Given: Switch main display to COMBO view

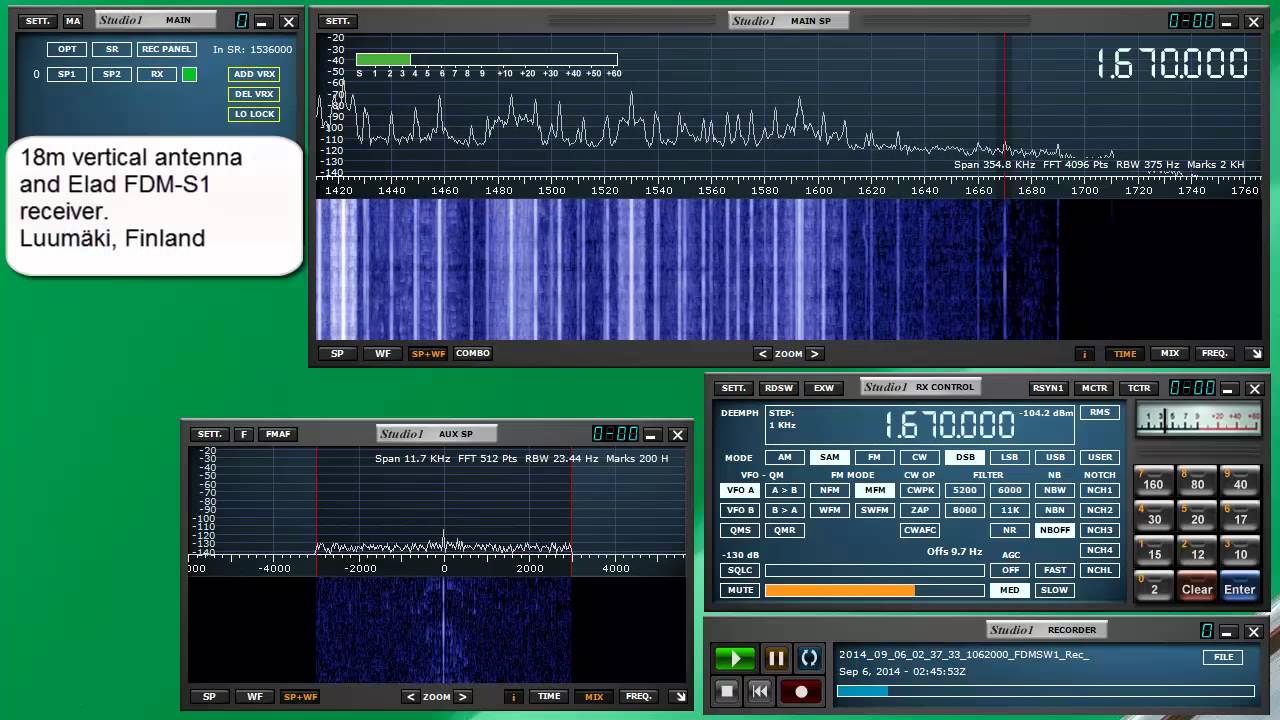Looking at the screenshot, I should point(473,353).
